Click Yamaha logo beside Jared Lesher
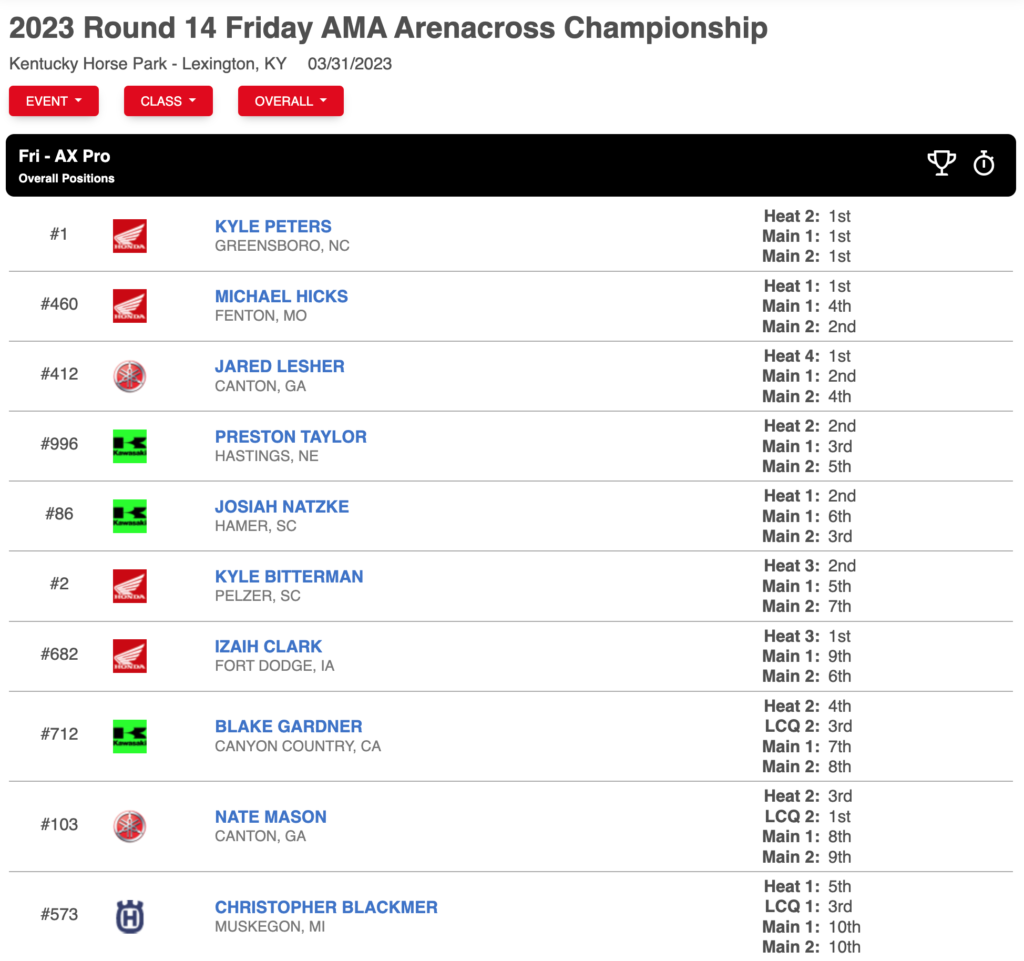 [129, 376]
